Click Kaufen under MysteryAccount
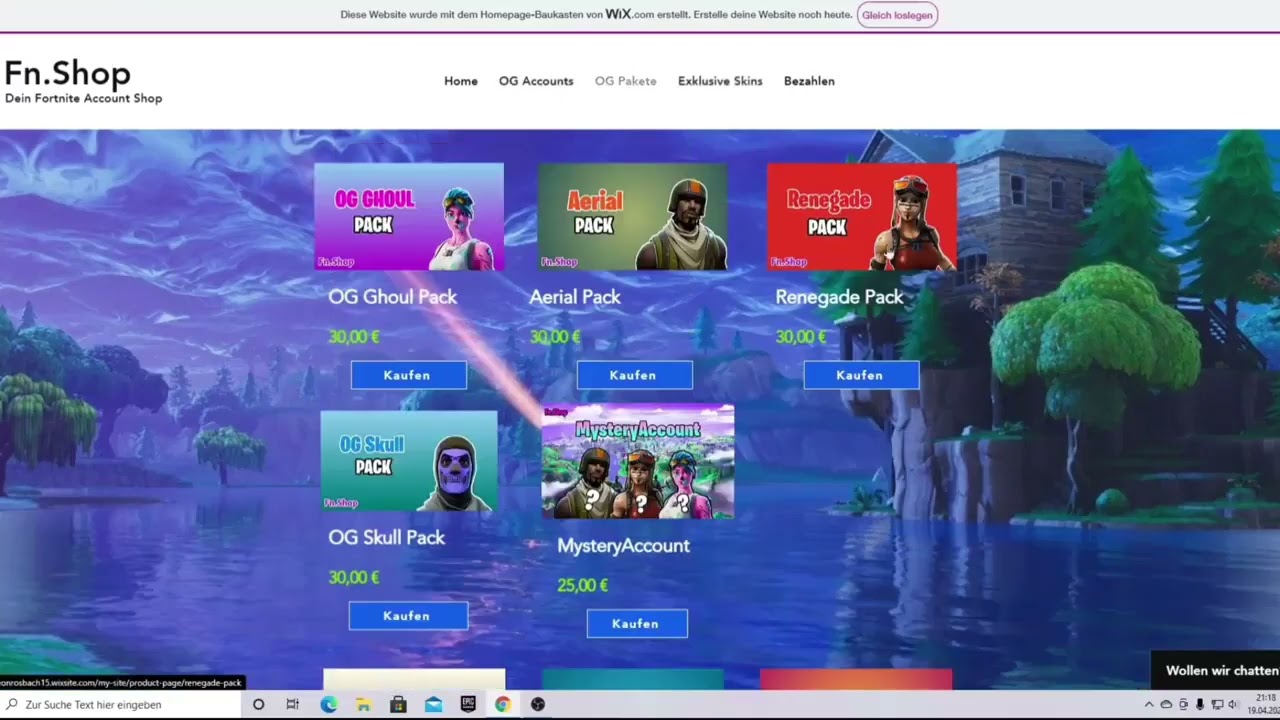The height and width of the screenshot is (720, 1280). coord(637,623)
